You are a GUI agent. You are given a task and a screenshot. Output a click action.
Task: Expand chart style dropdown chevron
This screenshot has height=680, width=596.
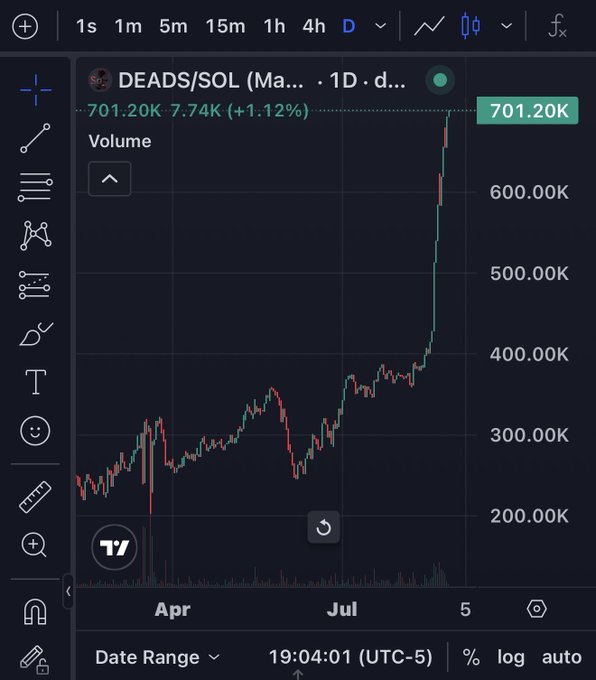pyautogui.click(x=506, y=26)
